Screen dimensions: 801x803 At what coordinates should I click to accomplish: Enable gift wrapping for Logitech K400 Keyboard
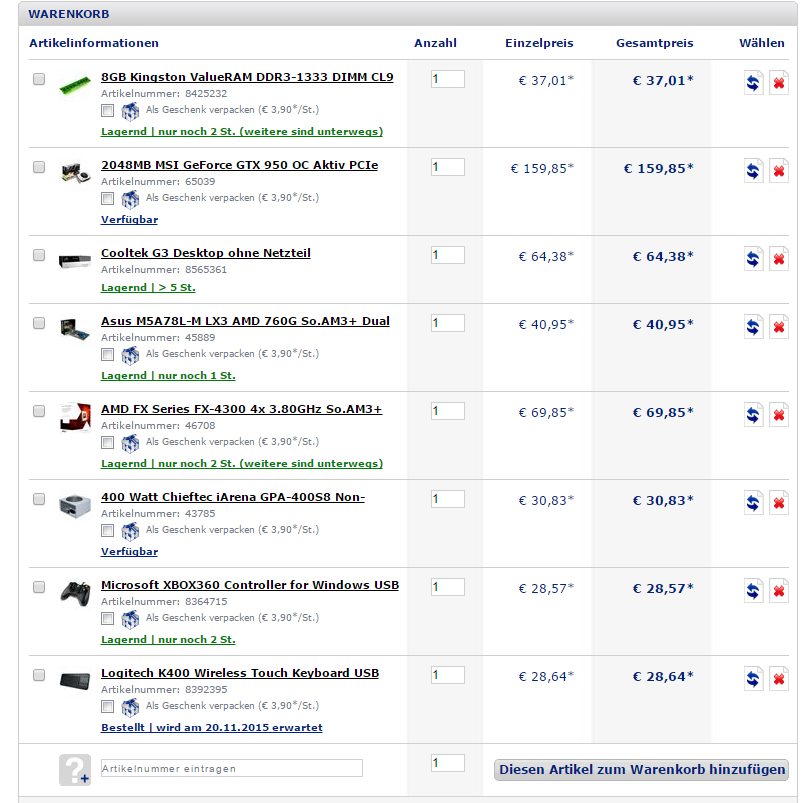coord(108,707)
